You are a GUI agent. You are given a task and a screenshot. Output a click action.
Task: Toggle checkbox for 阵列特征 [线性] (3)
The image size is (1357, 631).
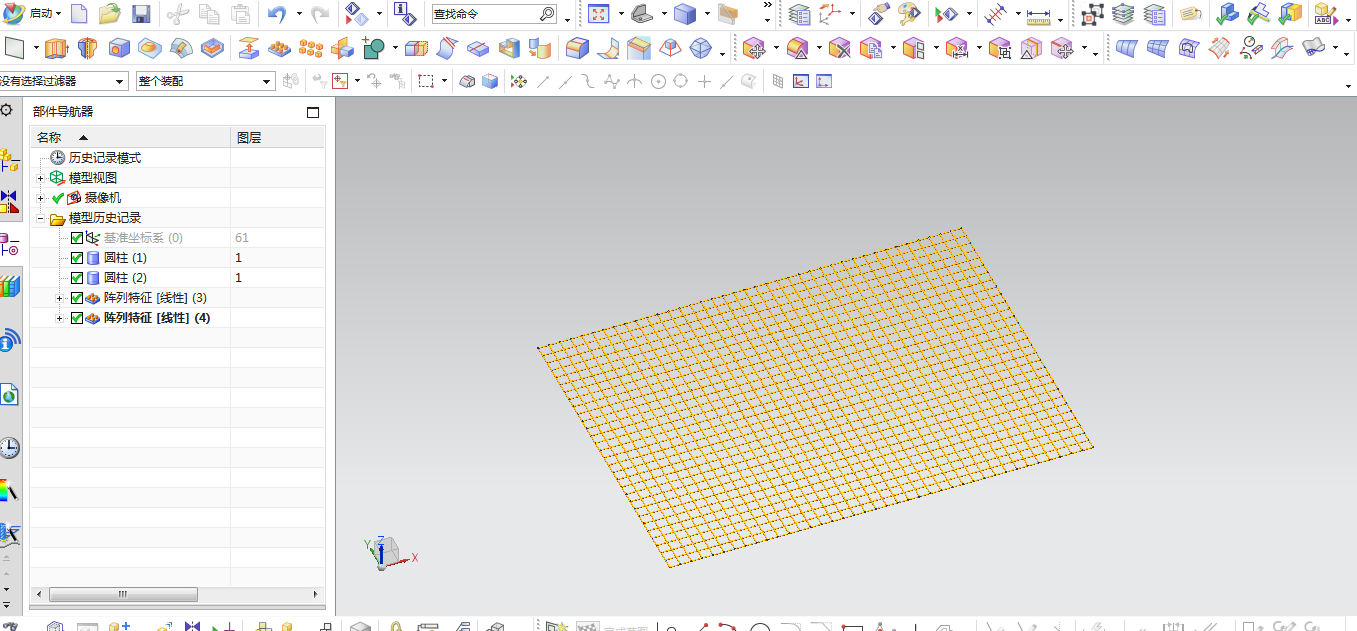(77, 298)
